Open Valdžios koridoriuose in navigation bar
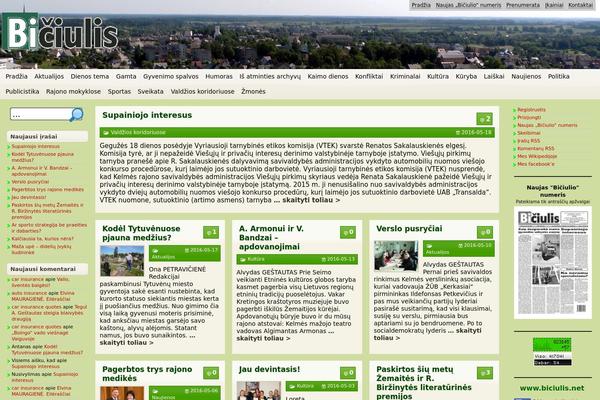This screenshot has height=400, width=600. coord(202,91)
